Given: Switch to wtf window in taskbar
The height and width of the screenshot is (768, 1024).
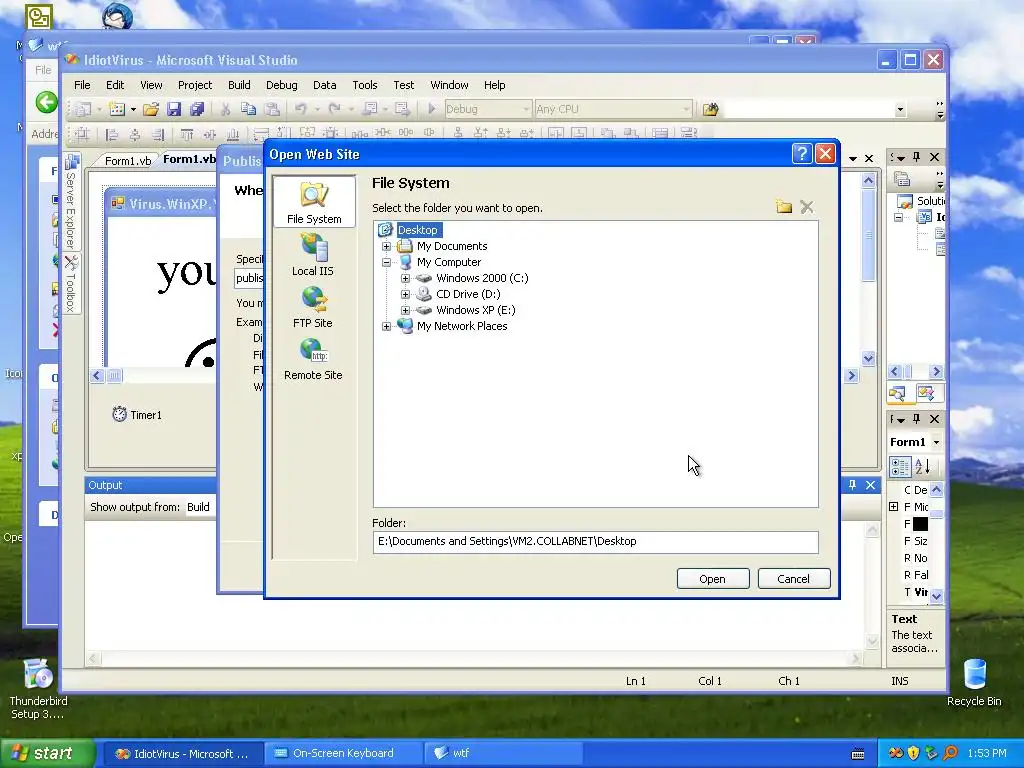Looking at the screenshot, I should [x=503, y=753].
